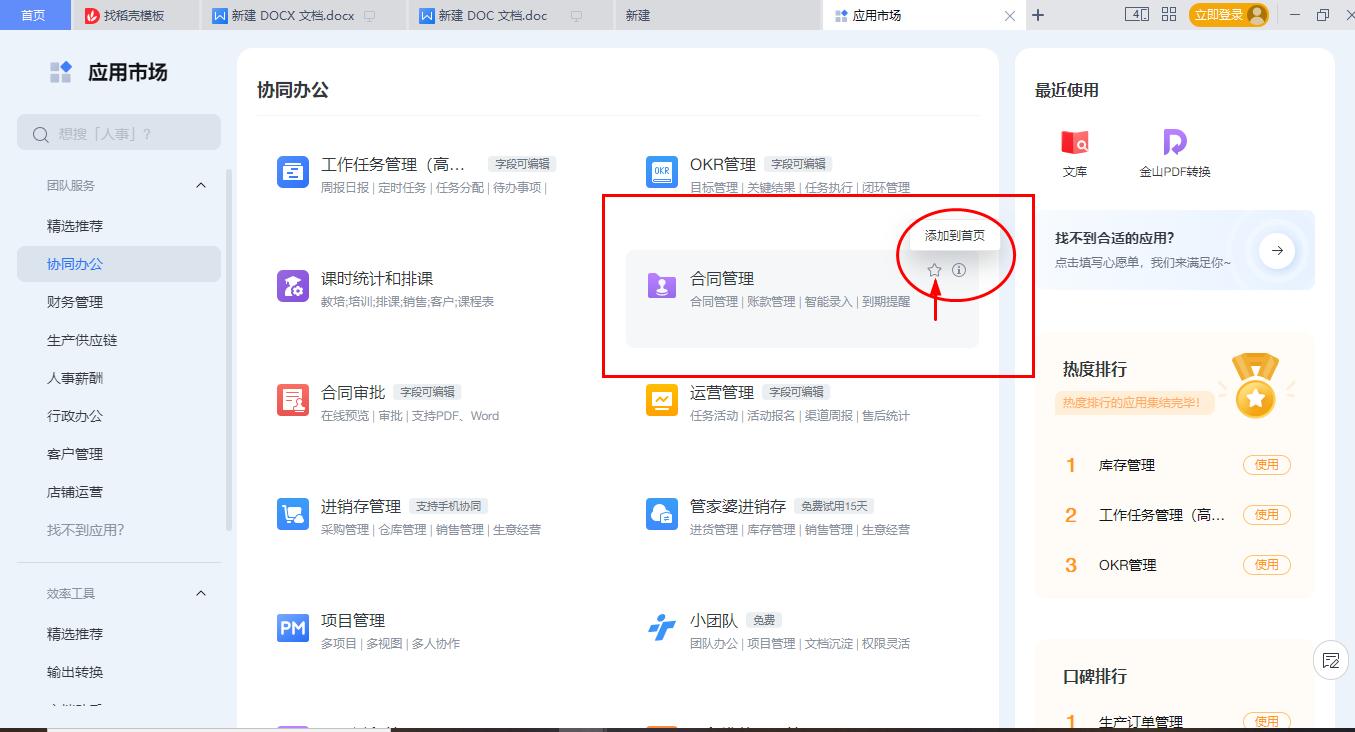The image size is (1355, 732).
Task: Open the 项目管理 PM icon
Action: tap(292, 628)
